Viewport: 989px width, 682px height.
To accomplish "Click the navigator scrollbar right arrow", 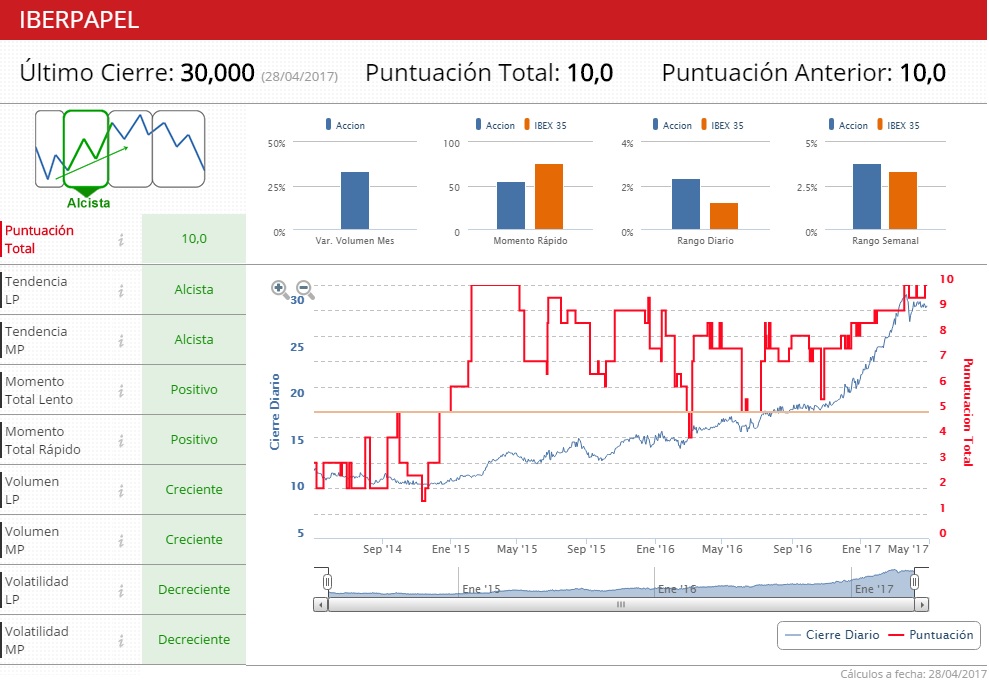I will pos(922,604).
